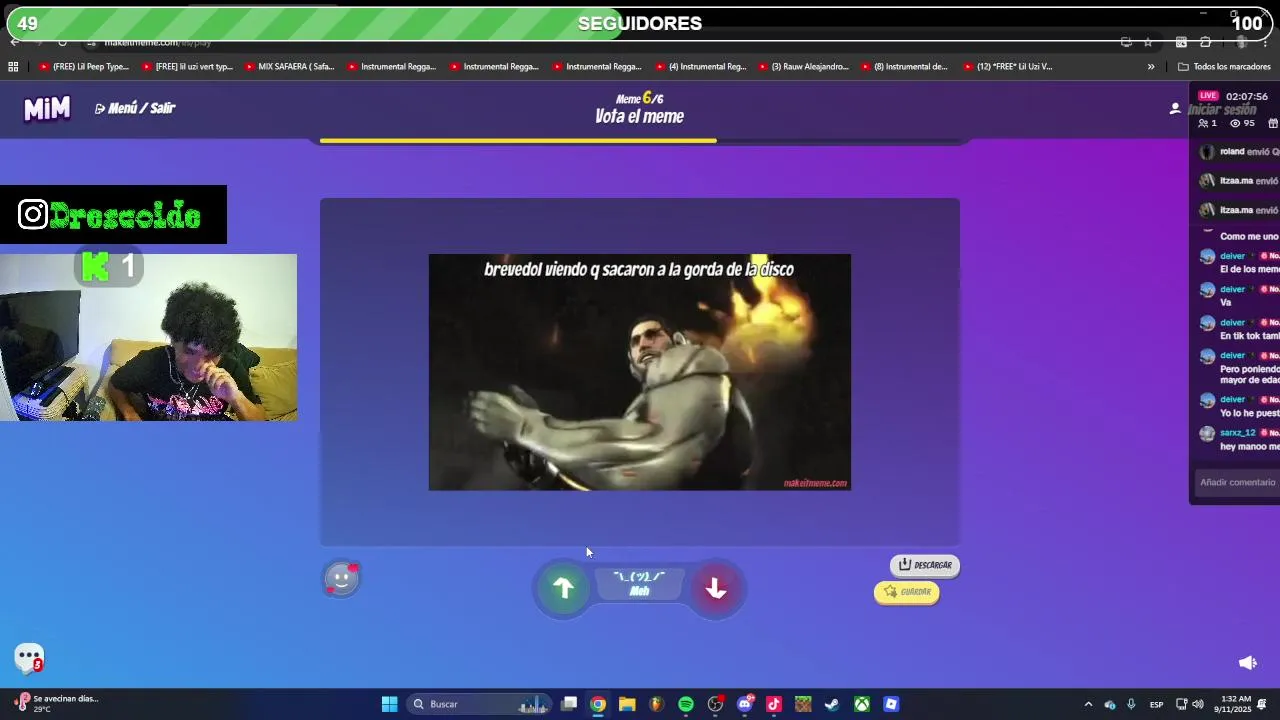Image resolution: width=1280 pixels, height=720 pixels.
Task: Click the DESCARGAR download button
Action: tap(925, 565)
